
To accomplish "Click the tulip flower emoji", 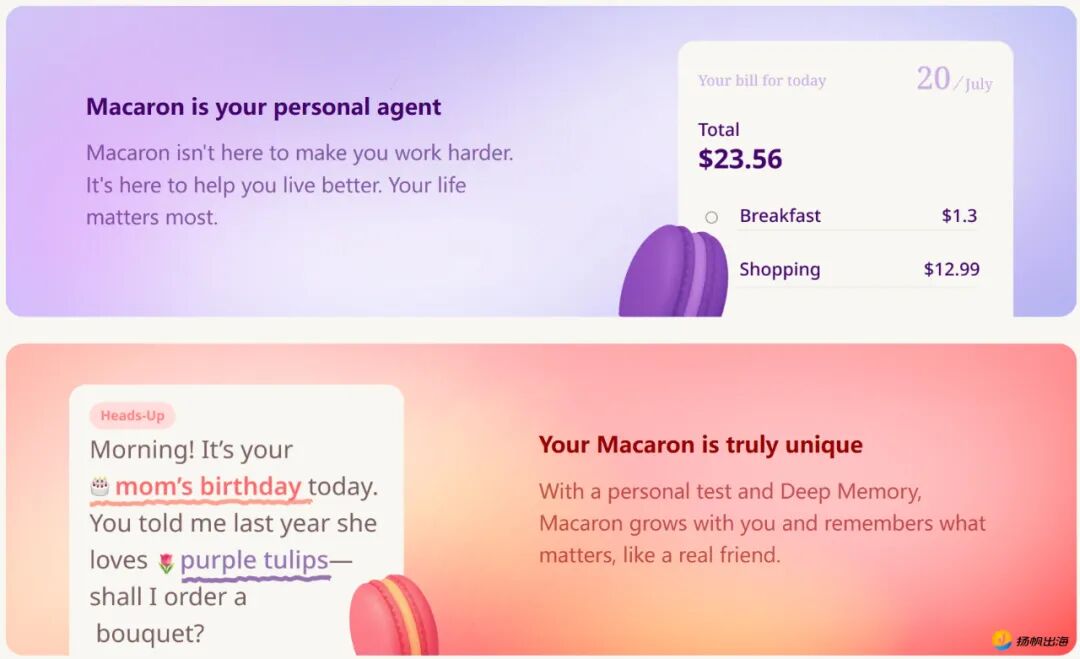I will 166,562.
